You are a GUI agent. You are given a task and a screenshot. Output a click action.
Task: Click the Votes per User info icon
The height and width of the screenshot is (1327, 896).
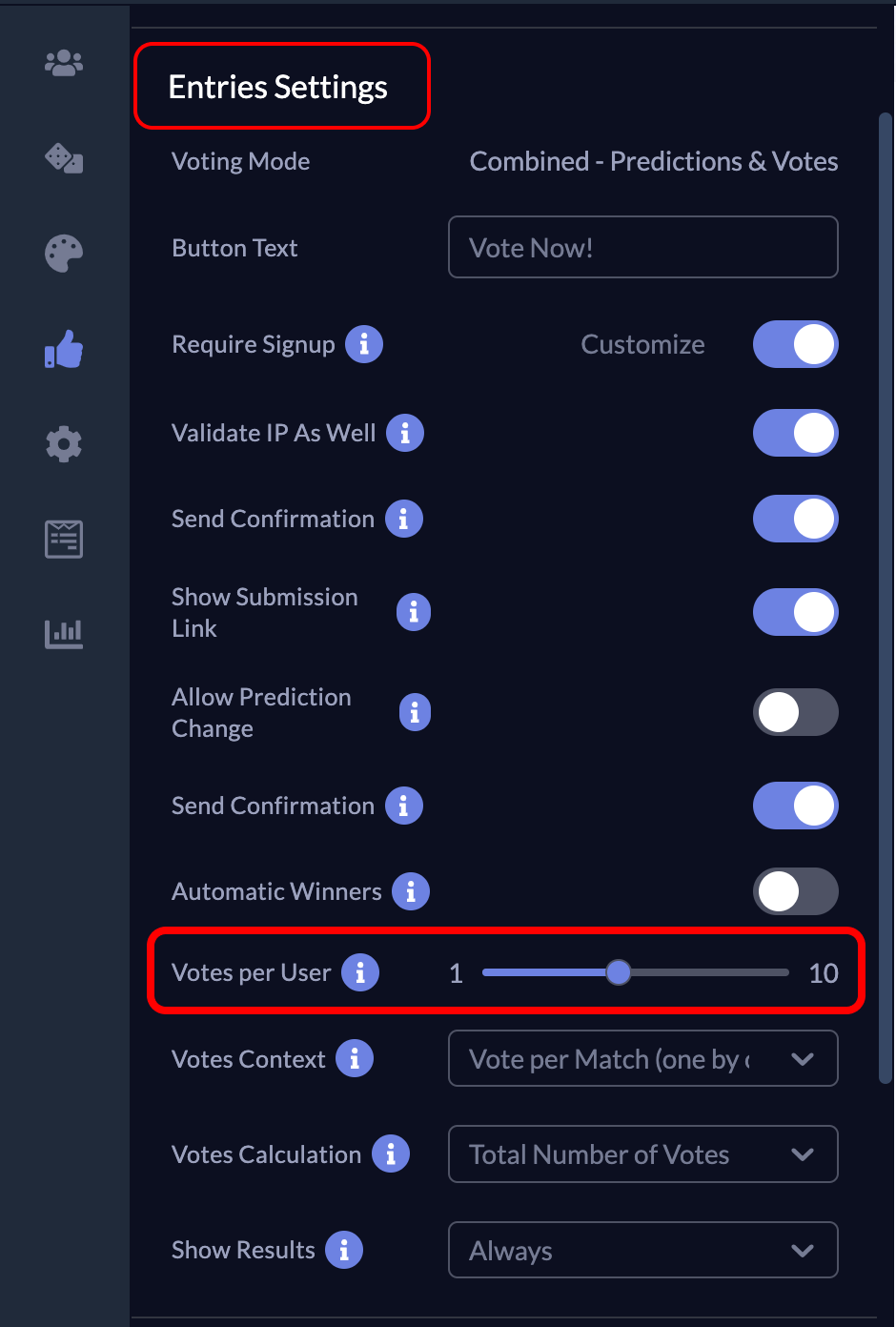pos(360,972)
